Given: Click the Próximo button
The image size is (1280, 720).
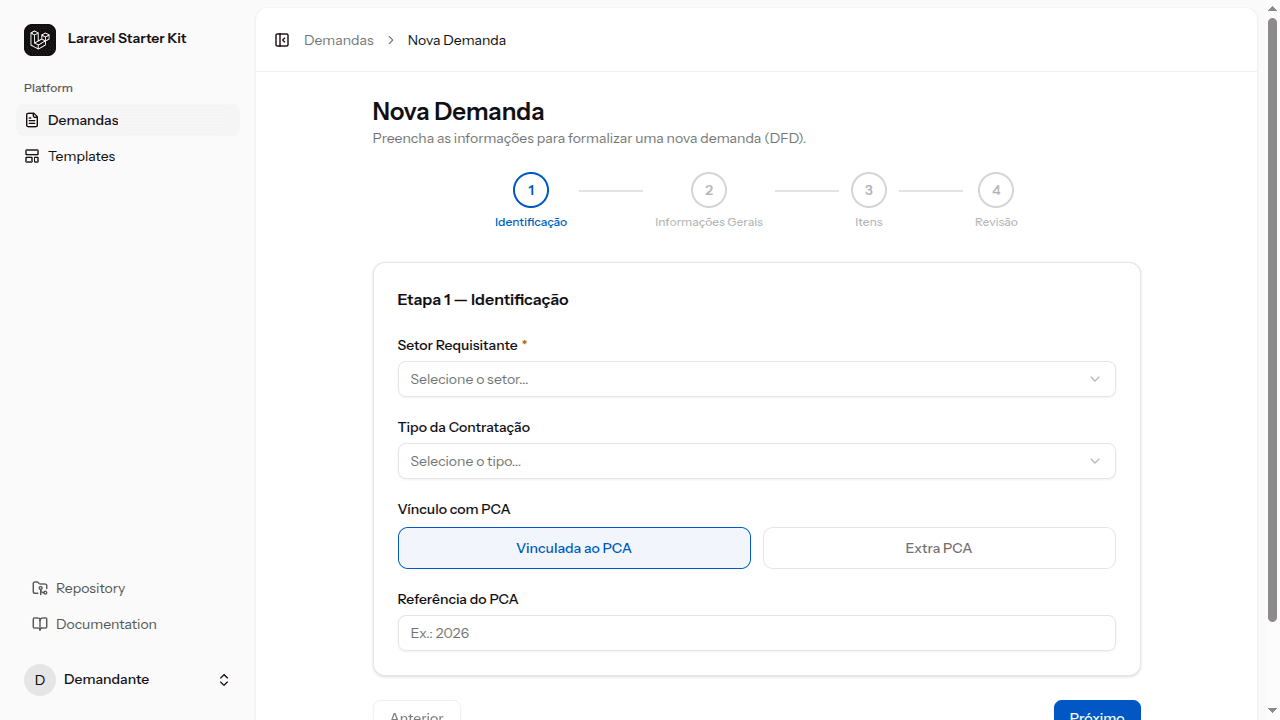Looking at the screenshot, I should tap(1097, 710).
